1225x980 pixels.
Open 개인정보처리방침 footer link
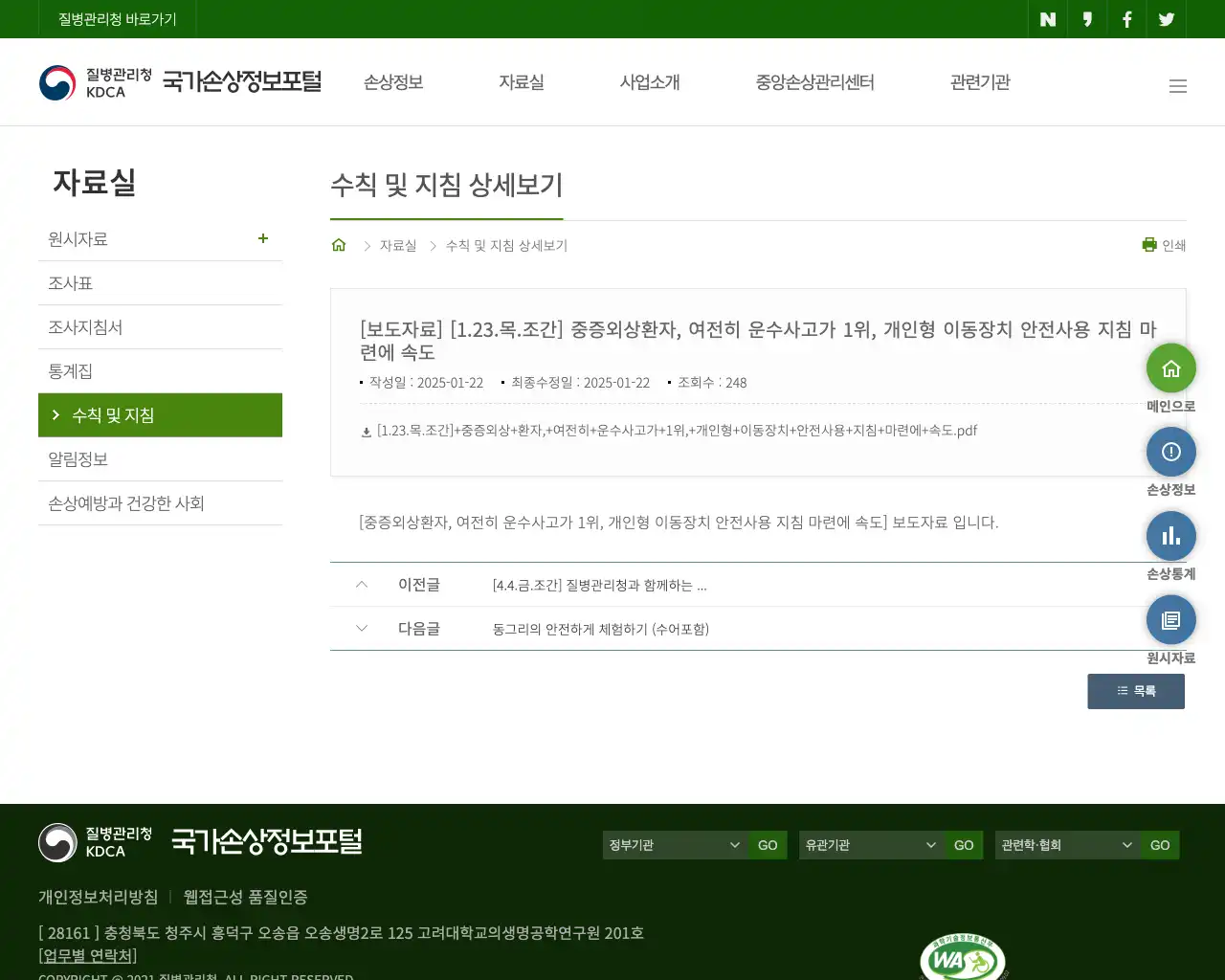pyautogui.click(x=98, y=897)
